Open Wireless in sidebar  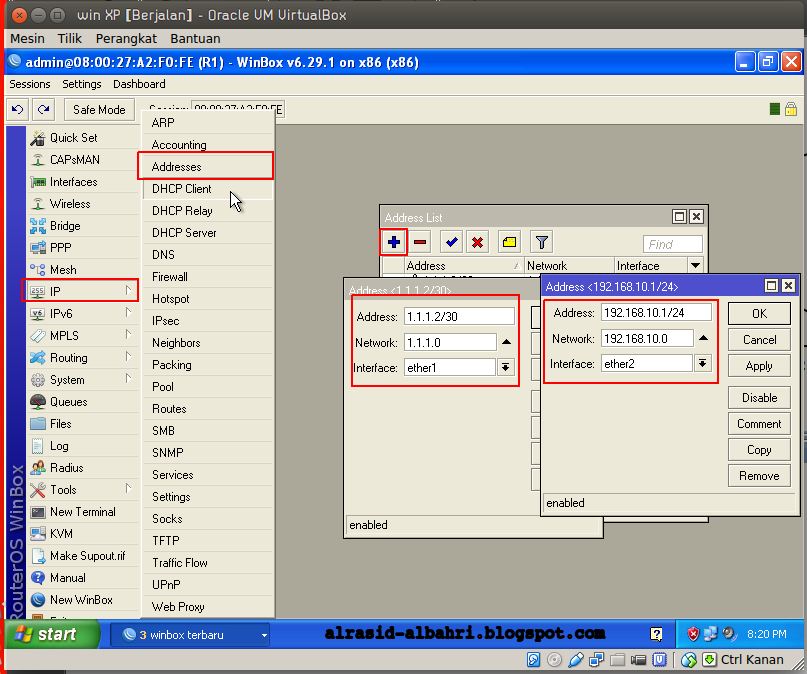pos(82,204)
